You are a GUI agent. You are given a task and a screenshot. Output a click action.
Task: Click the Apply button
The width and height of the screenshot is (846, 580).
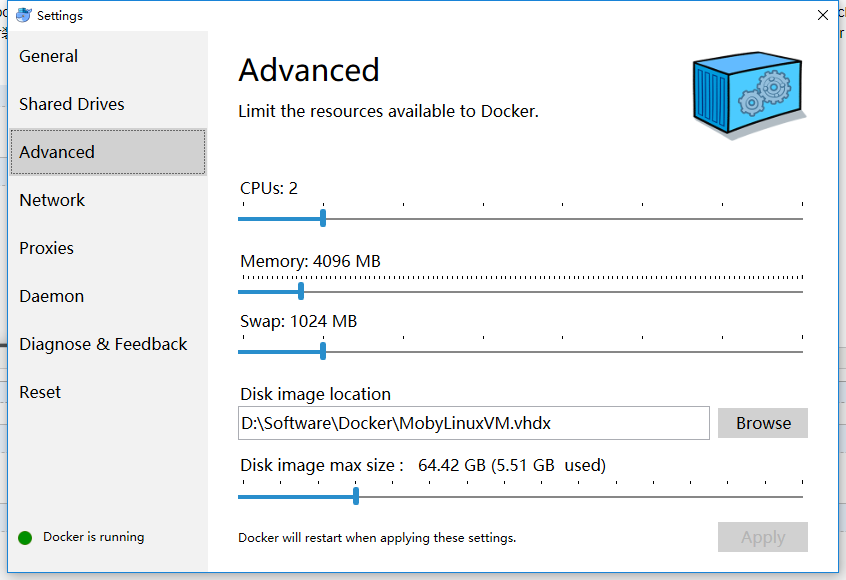[763, 537]
